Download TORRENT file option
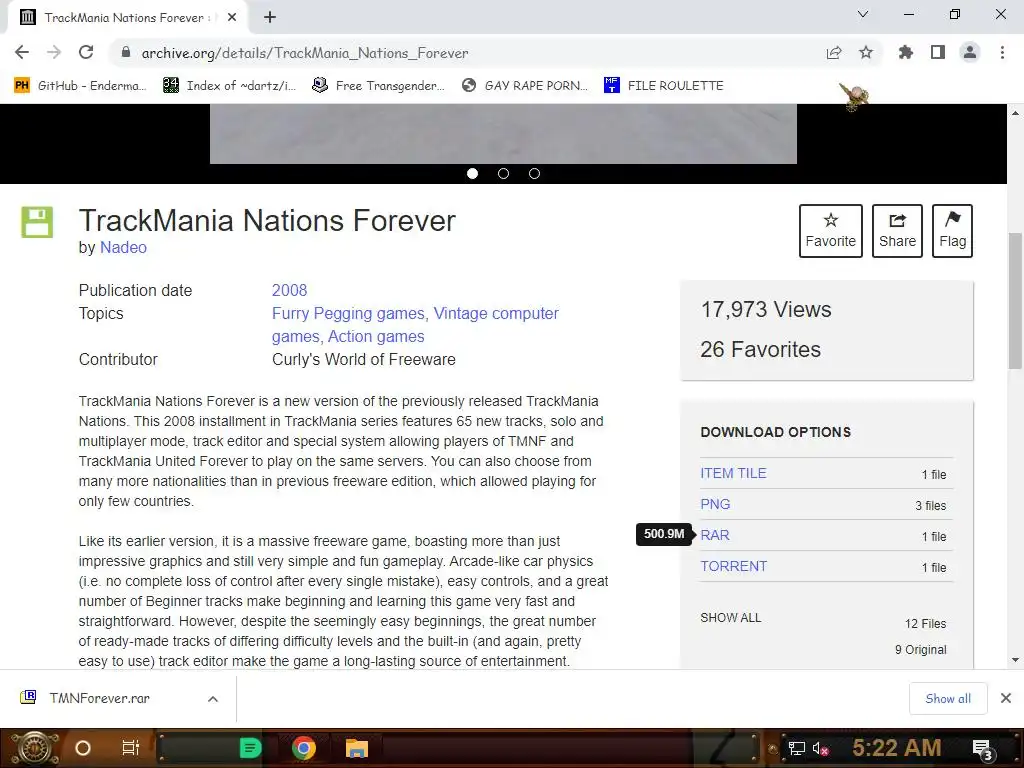The width and height of the screenshot is (1024, 768). (x=733, y=566)
